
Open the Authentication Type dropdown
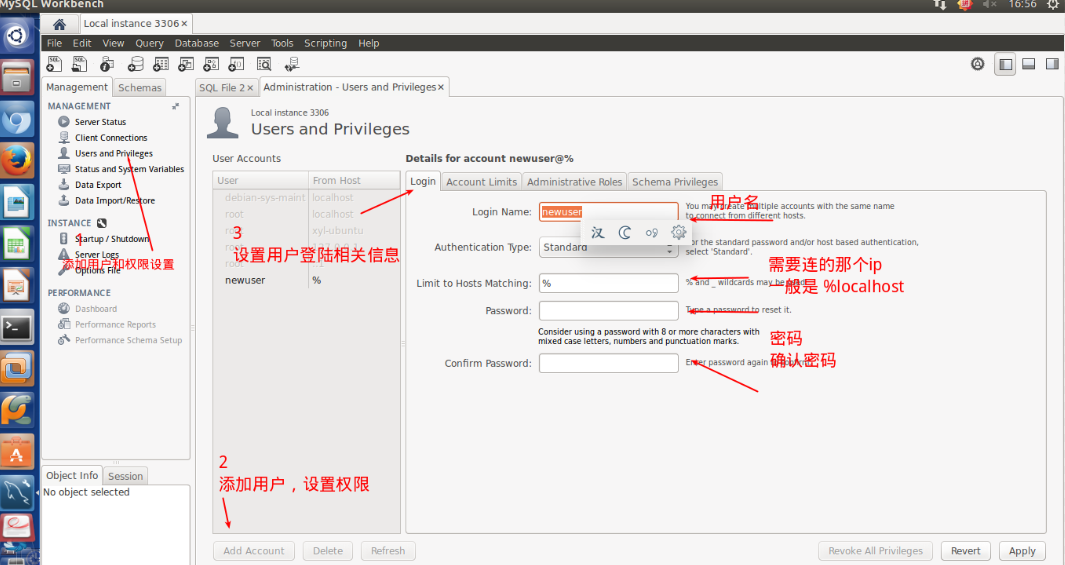point(609,247)
